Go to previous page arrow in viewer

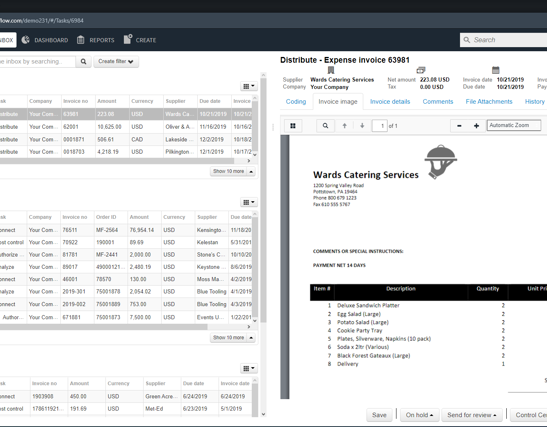pyautogui.click(x=344, y=126)
